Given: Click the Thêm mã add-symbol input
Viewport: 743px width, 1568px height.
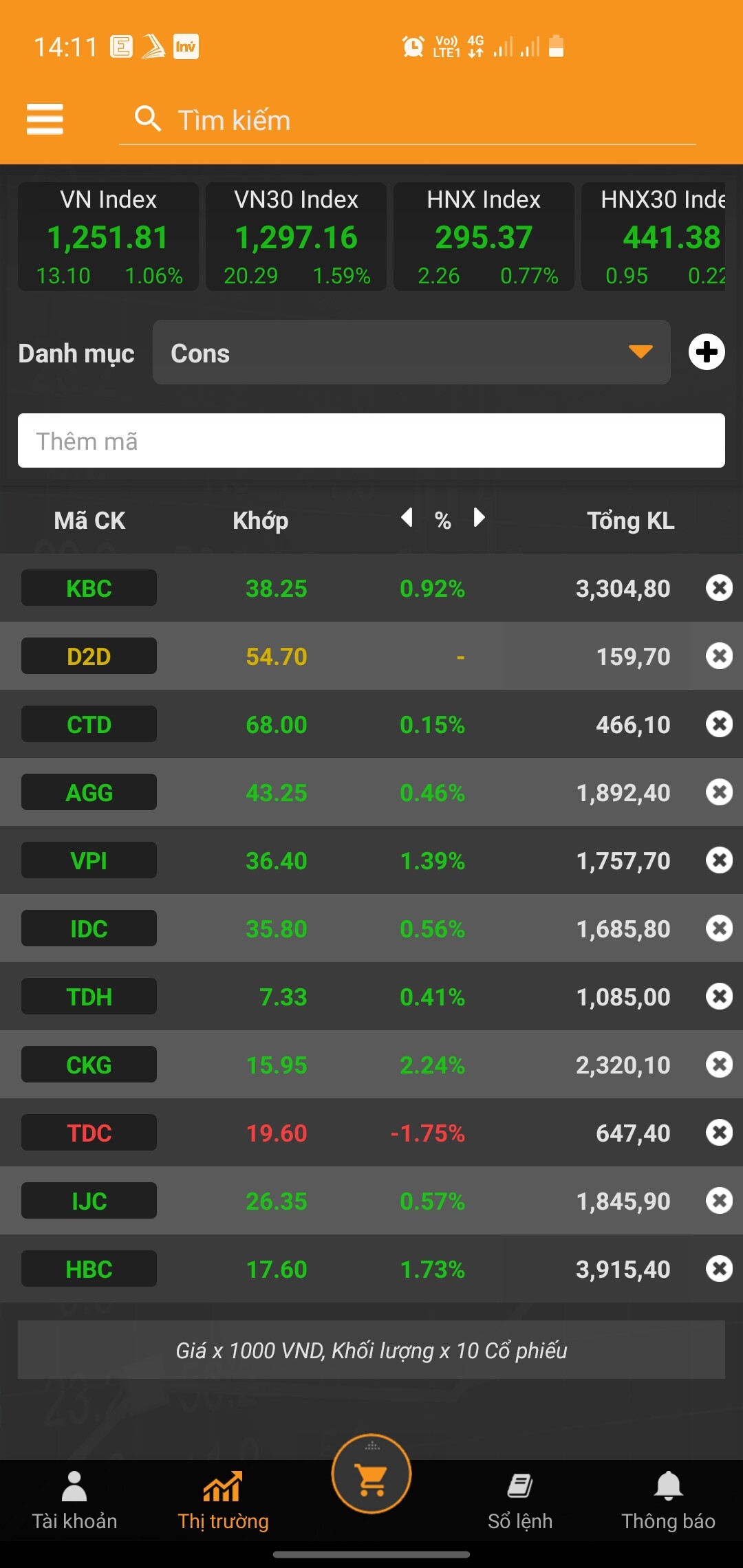Looking at the screenshot, I should pyautogui.click(x=371, y=441).
